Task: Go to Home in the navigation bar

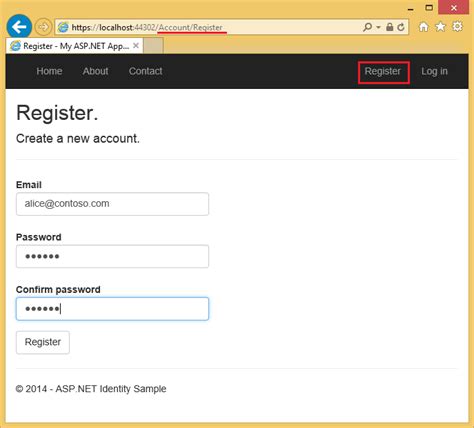Action: [x=49, y=71]
